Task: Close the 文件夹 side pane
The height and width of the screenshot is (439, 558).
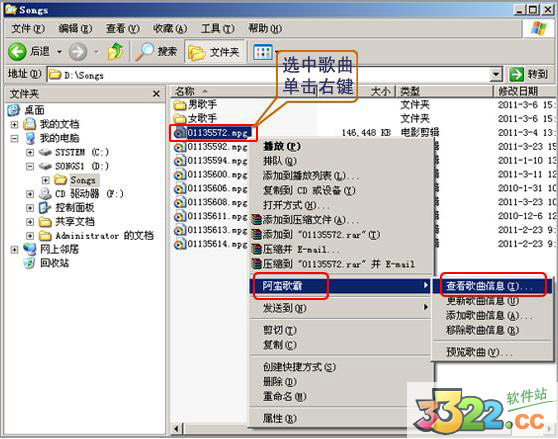Action: [156, 94]
